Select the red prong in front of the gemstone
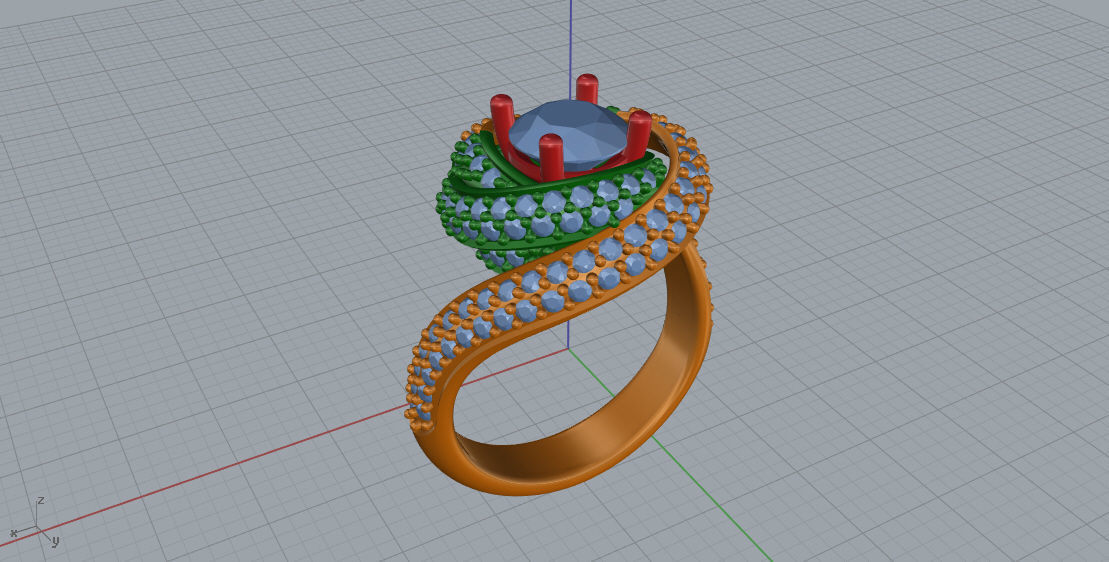 550,157
